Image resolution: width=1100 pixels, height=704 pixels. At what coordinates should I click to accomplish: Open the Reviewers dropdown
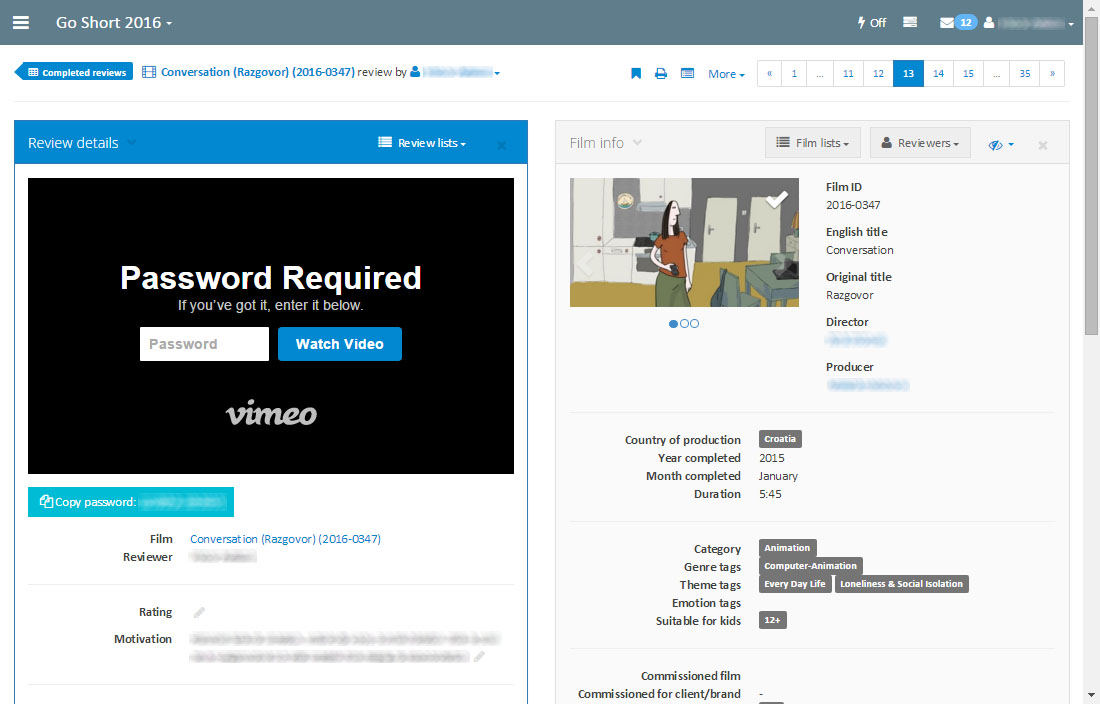click(x=920, y=143)
